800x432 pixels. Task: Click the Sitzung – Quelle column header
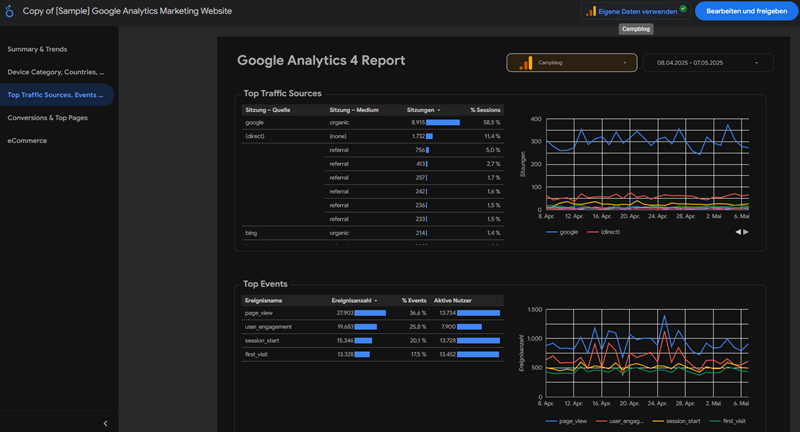click(267, 110)
